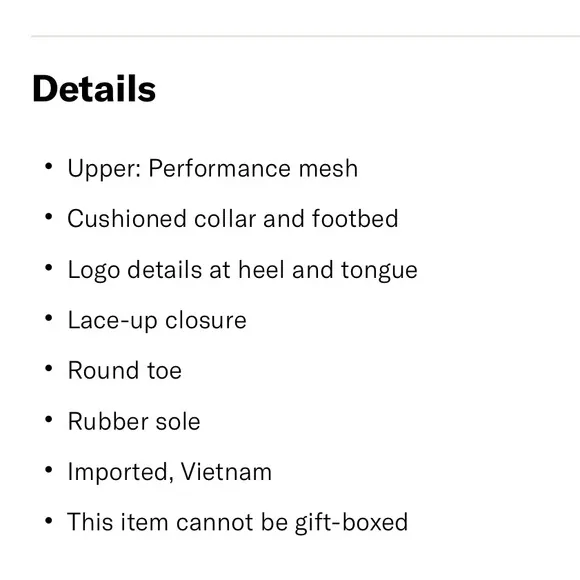Click the bullet before Imported, Vietnam

(x=48, y=470)
